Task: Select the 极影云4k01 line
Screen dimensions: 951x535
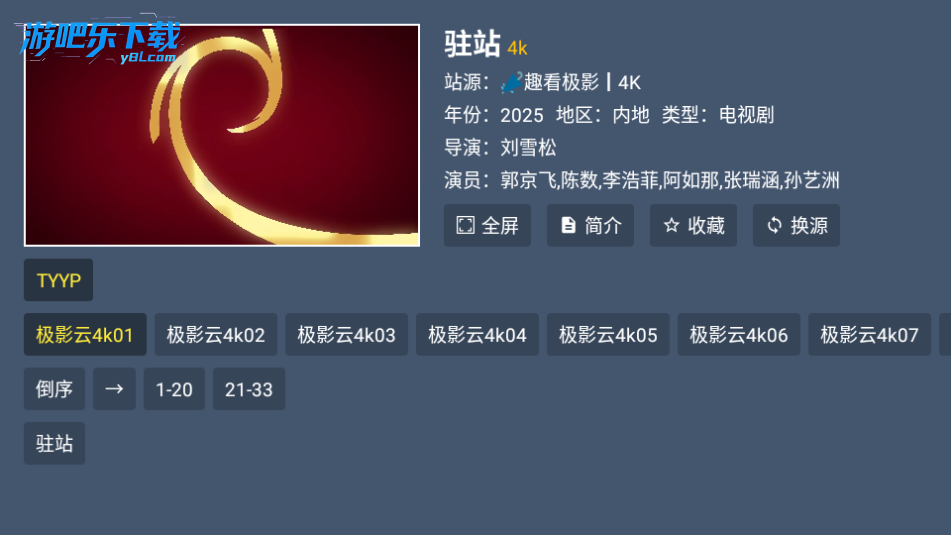Action: click(x=85, y=334)
